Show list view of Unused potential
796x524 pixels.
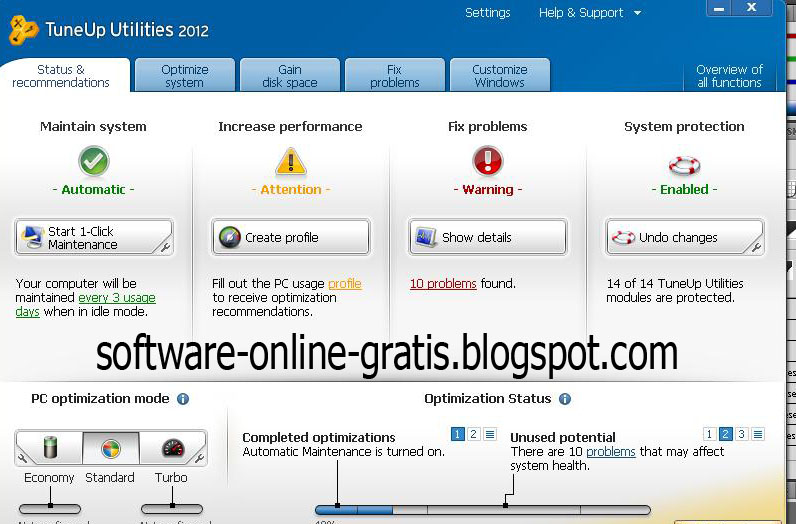[758, 434]
